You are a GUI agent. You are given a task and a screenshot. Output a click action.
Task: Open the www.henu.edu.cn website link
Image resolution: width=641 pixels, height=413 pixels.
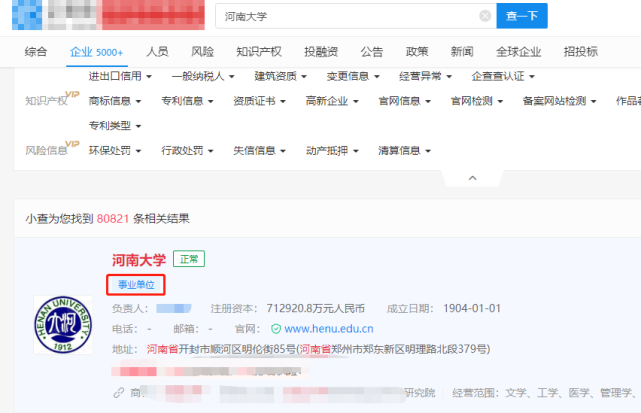point(329,329)
